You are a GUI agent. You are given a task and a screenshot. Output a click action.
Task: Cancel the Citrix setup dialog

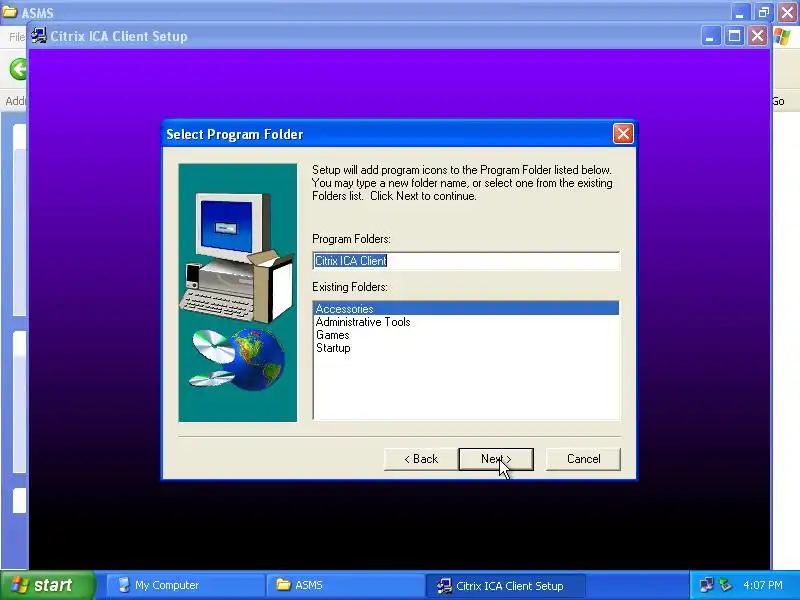583,459
